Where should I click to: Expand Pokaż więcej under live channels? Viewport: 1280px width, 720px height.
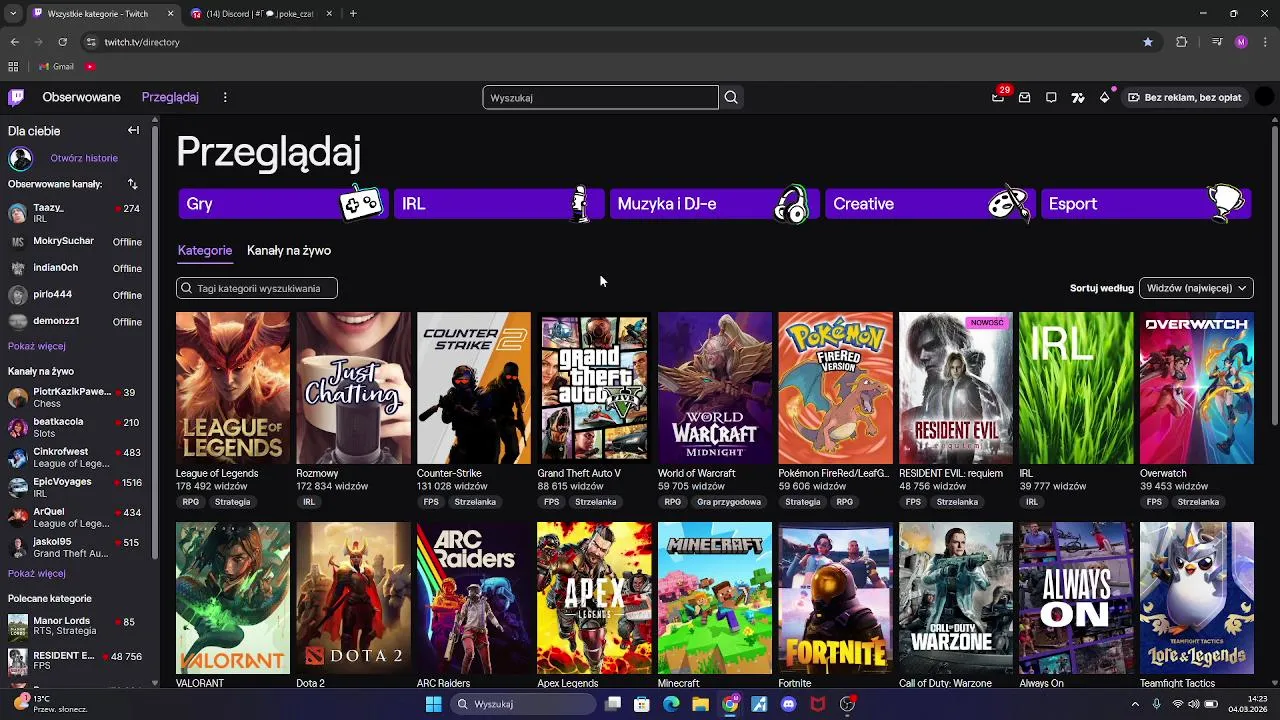tap(37, 573)
